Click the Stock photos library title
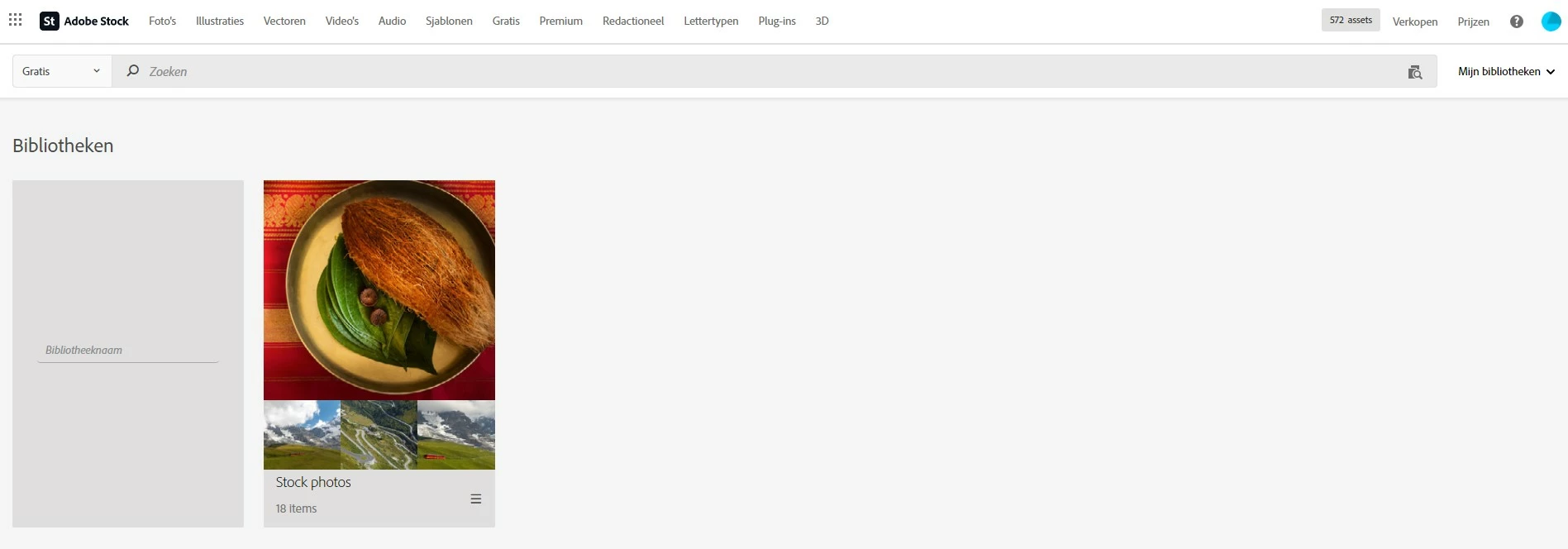Image resolution: width=1568 pixels, height=549 pixels. 313,482
